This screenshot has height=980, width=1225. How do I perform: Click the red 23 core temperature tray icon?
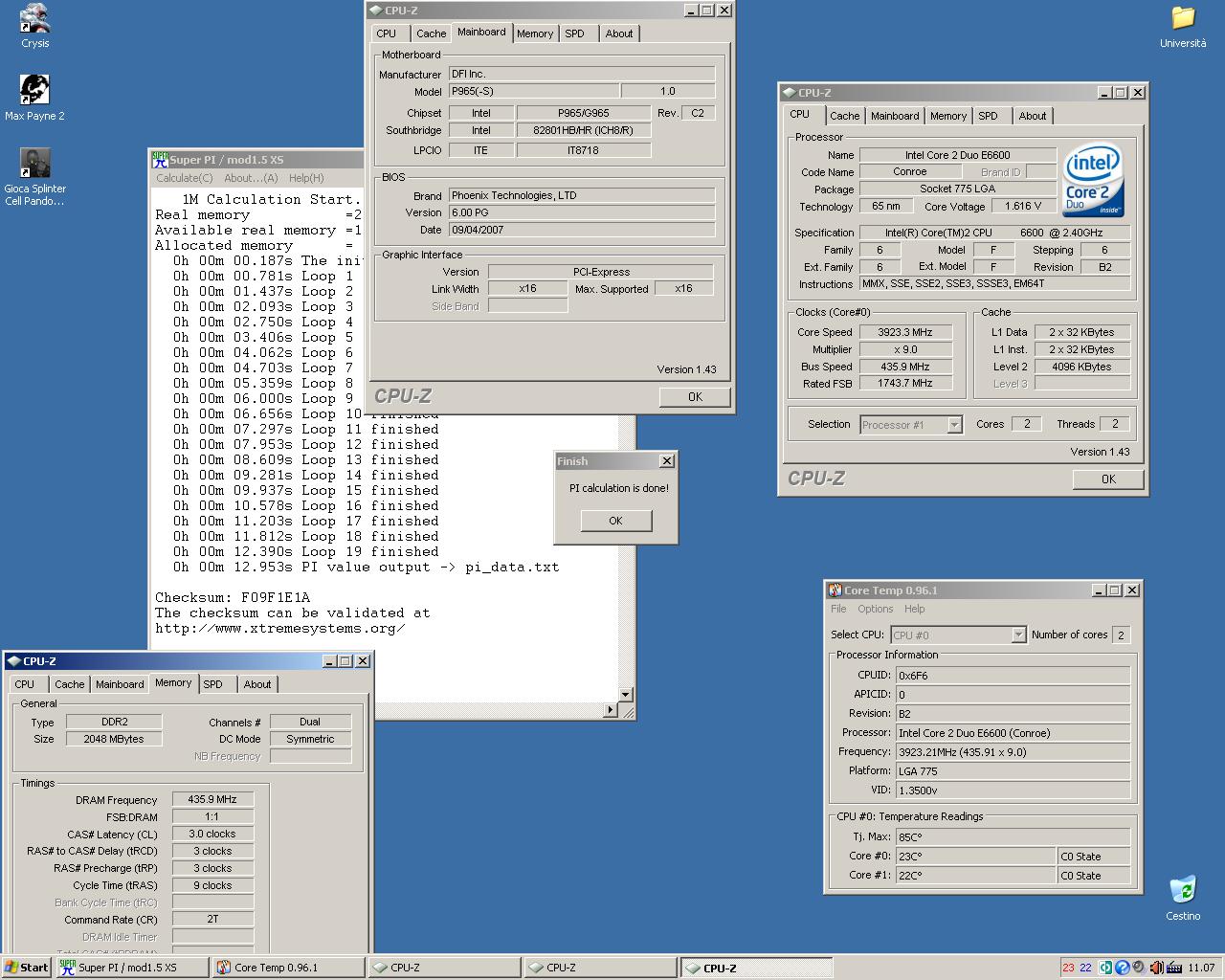click(1068, 968)
